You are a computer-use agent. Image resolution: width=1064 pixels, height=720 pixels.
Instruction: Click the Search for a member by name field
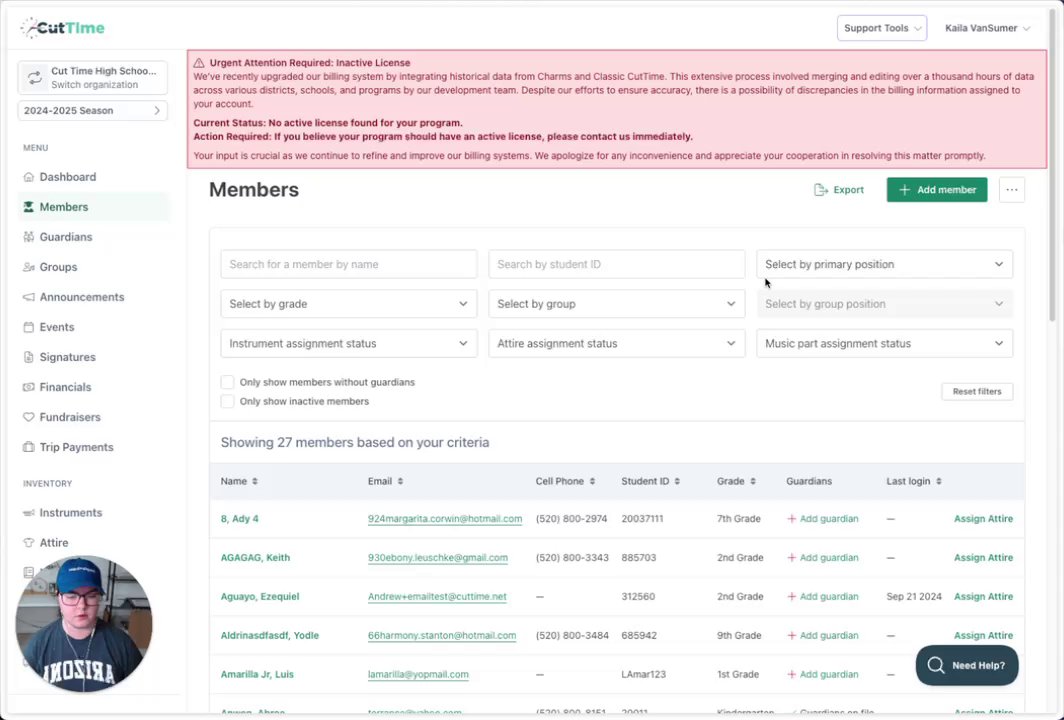click(x=349, y=264)
